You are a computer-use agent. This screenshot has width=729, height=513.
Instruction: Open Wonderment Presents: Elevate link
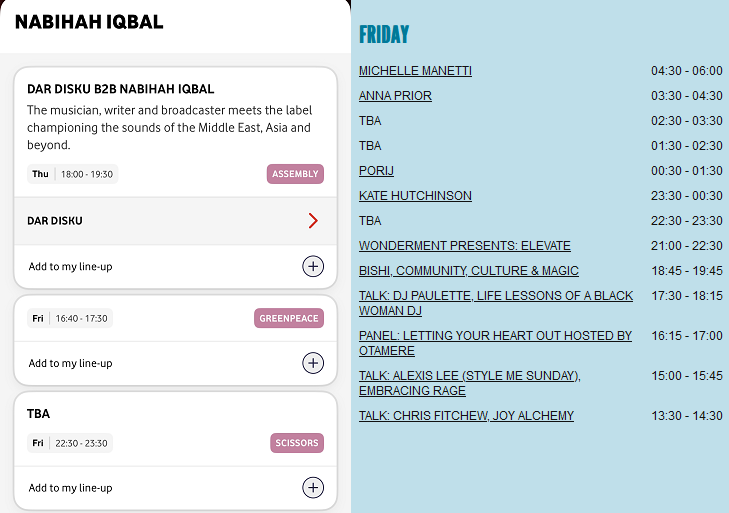[464, 246]
